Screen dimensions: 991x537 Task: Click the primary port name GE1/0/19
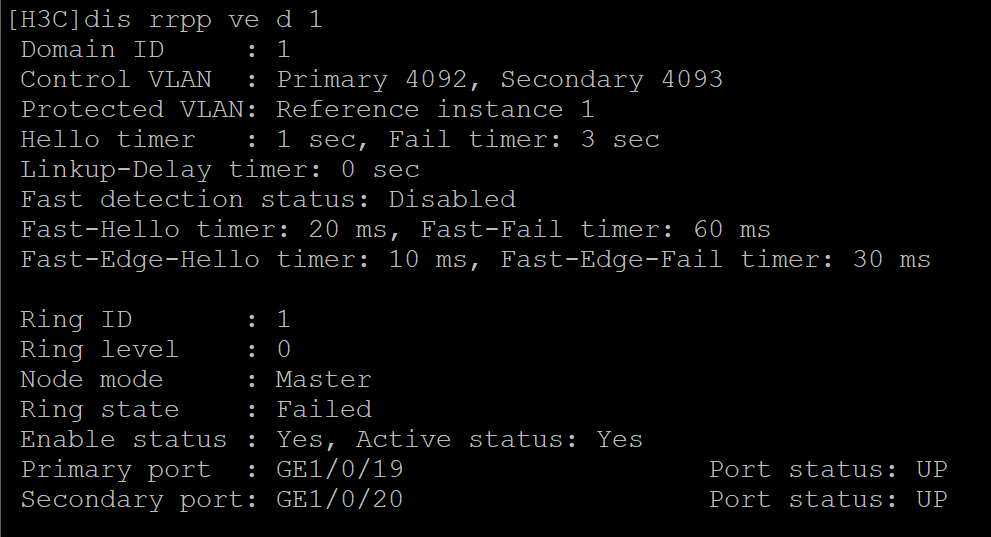point(339,469)
